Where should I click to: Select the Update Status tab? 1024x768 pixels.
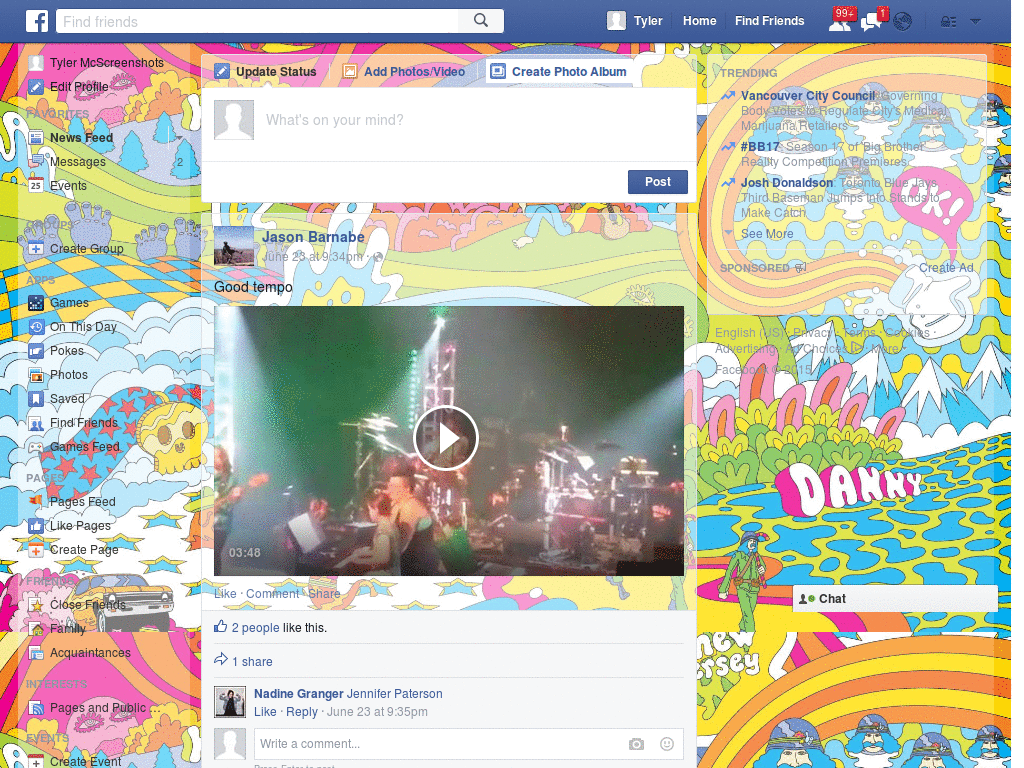point(266,71)
